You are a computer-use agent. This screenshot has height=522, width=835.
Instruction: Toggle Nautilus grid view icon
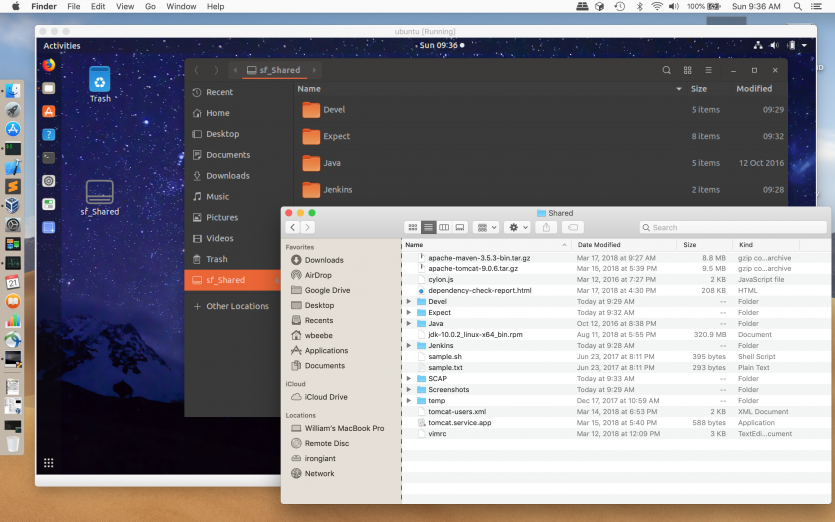(688, 70)
